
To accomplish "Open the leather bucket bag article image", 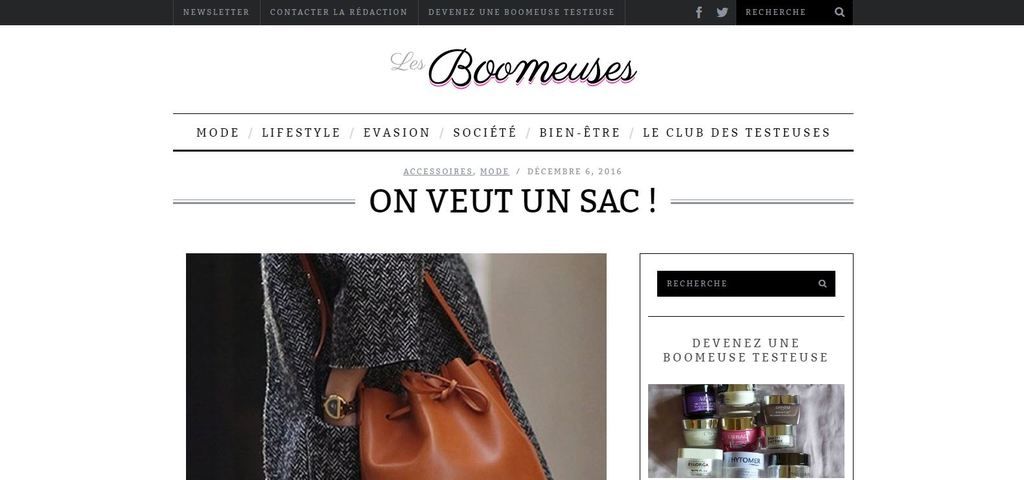I will [x=396, y=366].
